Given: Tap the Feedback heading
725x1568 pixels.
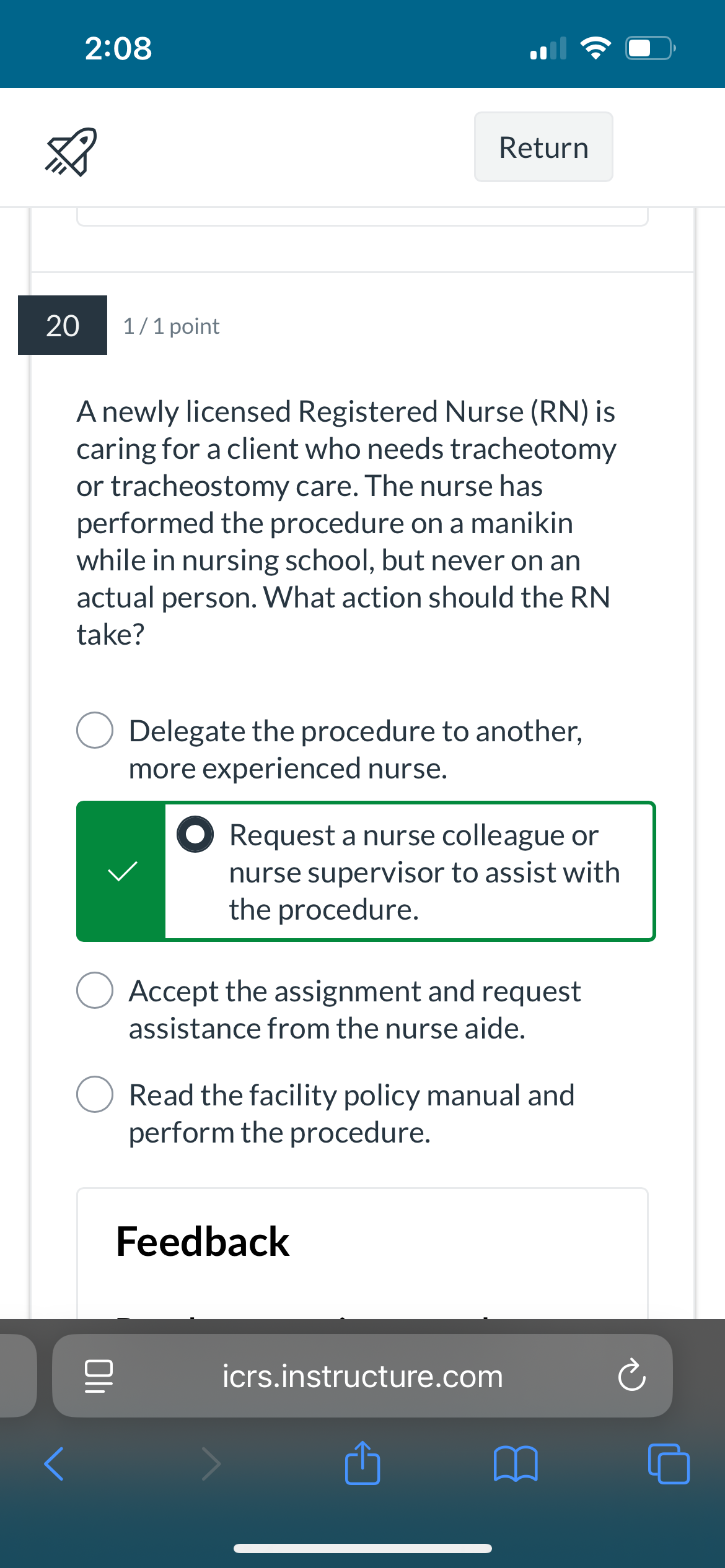Looking at the screenshot, I should (x=203, y=1242).
